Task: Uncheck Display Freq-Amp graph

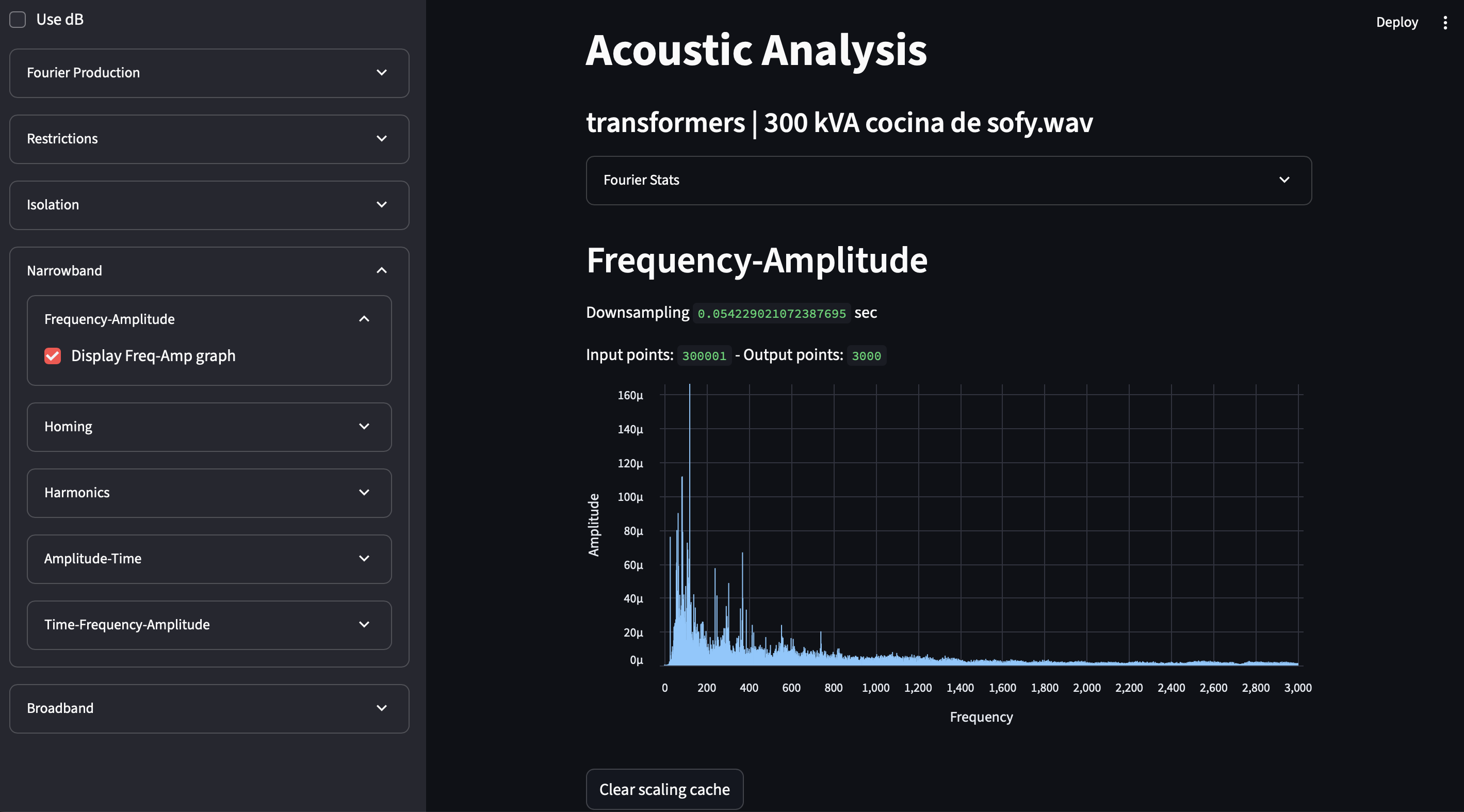Action: [x=53, y=356]
